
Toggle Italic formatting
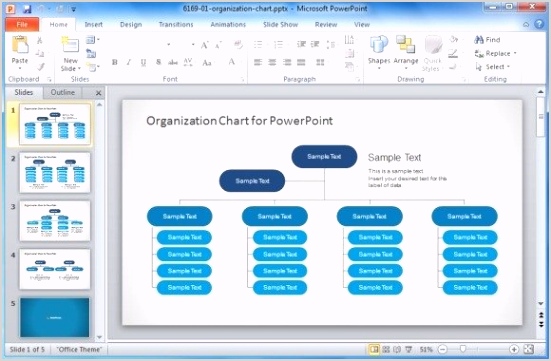(x=129, y=62)
